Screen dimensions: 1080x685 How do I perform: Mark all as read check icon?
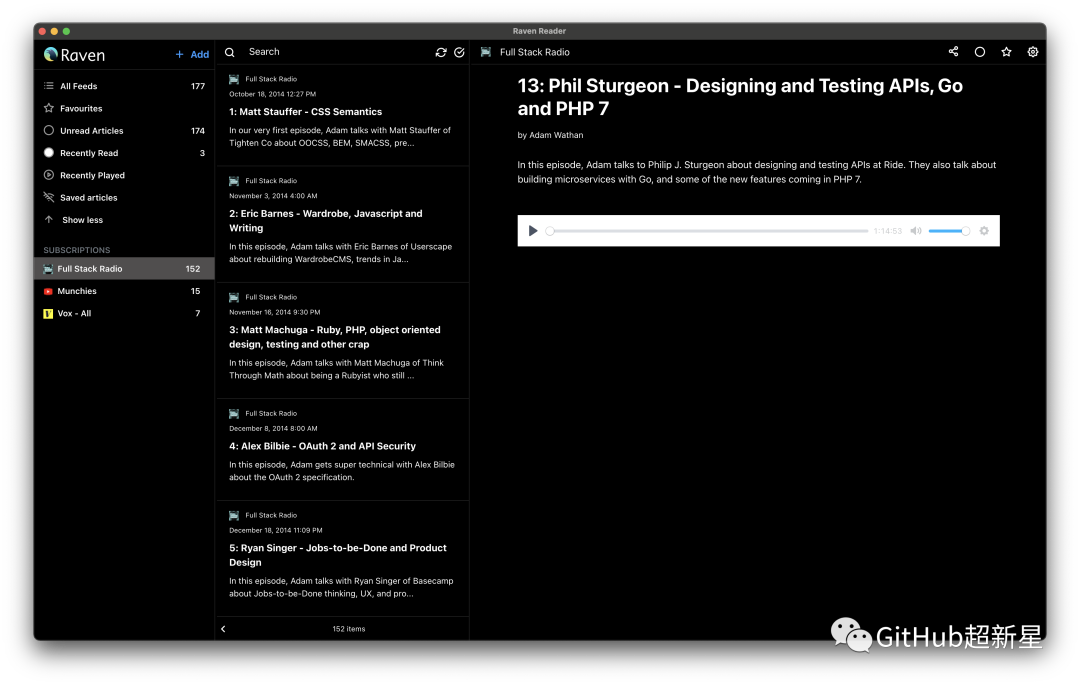pos(459,52)
